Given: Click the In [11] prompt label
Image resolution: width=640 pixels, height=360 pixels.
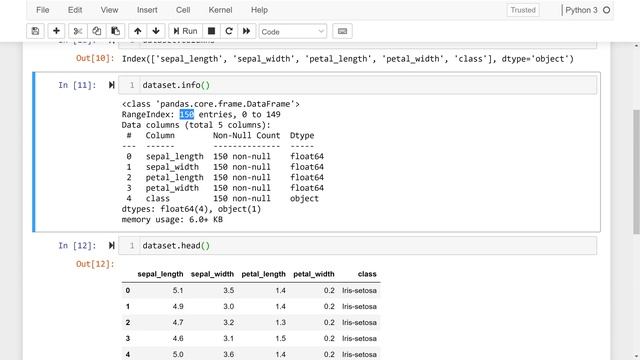Looking at the screenshot, I should click(x=77, y=85).
